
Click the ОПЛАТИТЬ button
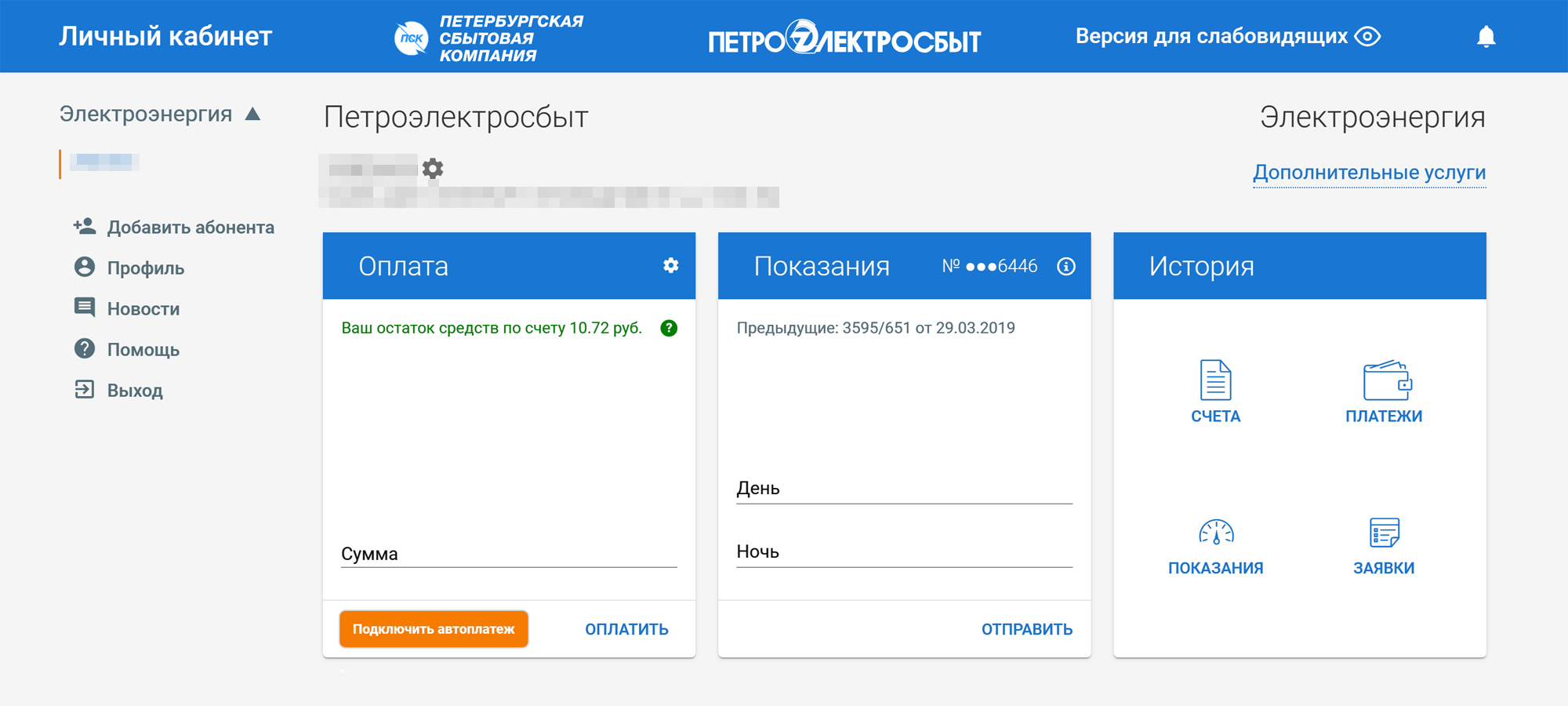click(626, 629)
